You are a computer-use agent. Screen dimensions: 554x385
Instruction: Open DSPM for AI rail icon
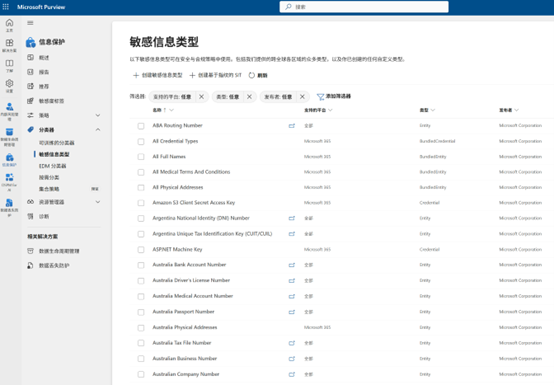10,177
